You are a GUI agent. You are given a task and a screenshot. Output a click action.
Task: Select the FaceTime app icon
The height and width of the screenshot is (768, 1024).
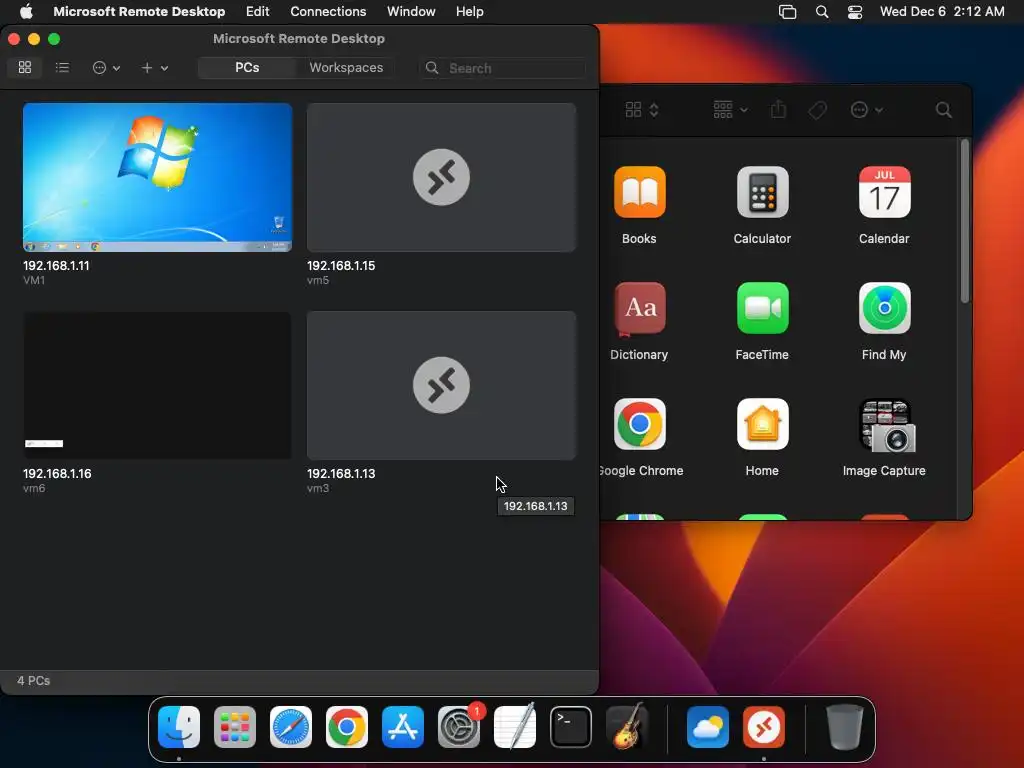coord(762,308)
